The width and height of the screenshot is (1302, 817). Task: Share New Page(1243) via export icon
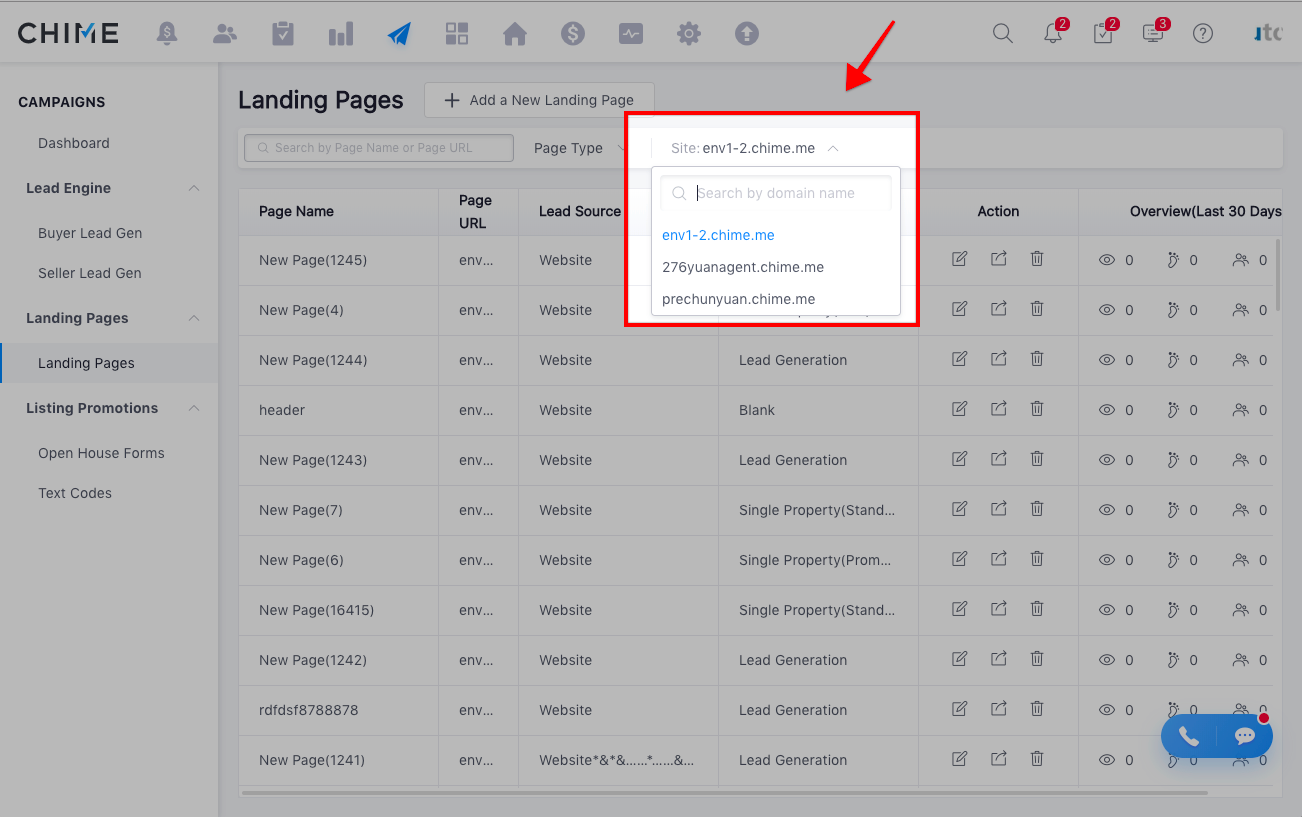coord(999,459)
